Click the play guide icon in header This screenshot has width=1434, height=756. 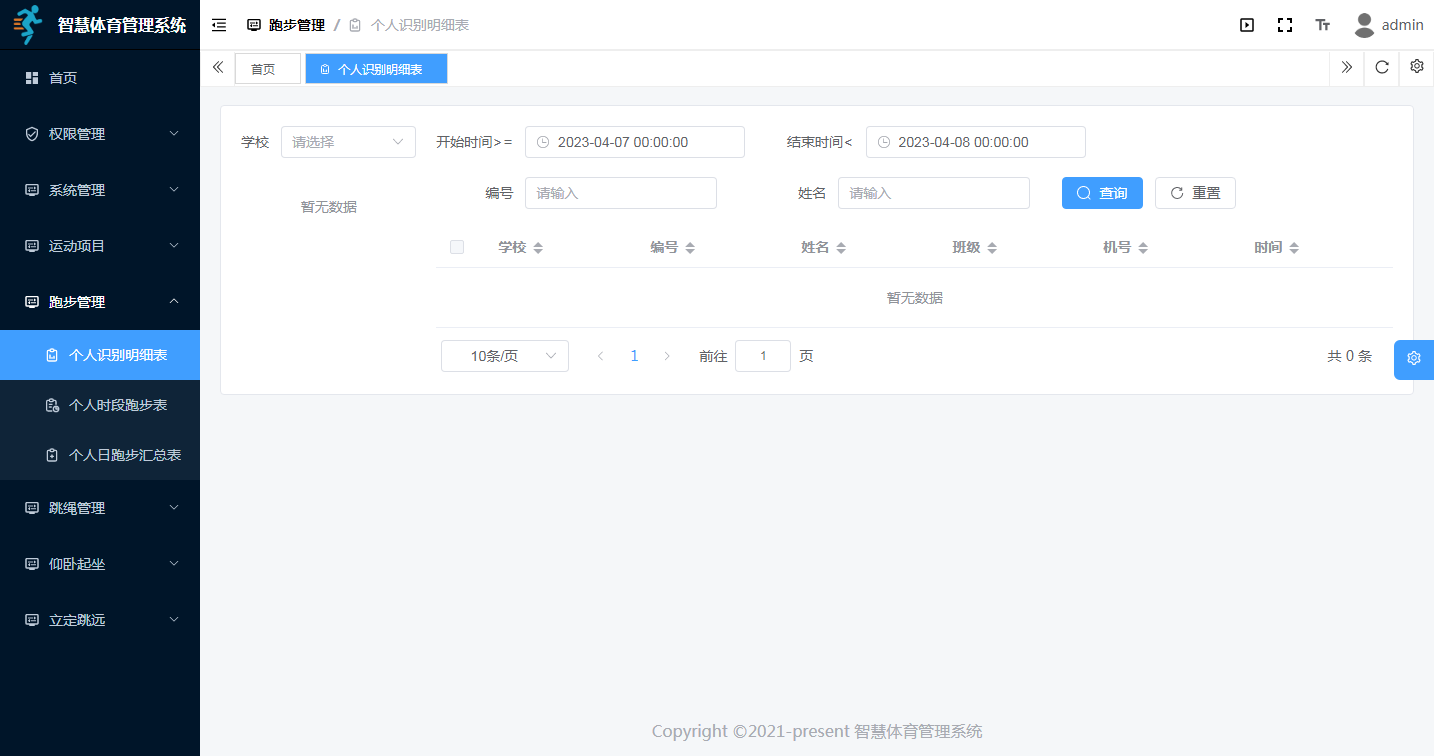coord(1247,25)
